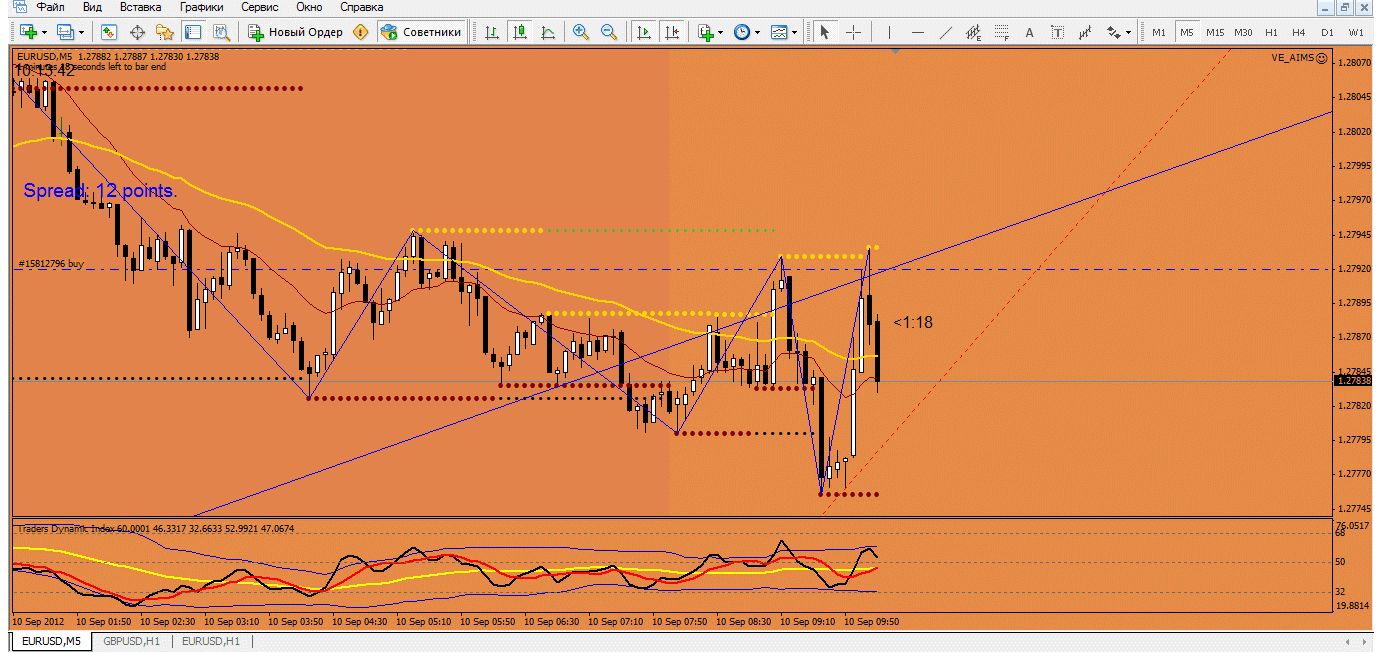1382x653 pixels.
Task: Open the Сервис menu
Action: (x=260, y=7)
